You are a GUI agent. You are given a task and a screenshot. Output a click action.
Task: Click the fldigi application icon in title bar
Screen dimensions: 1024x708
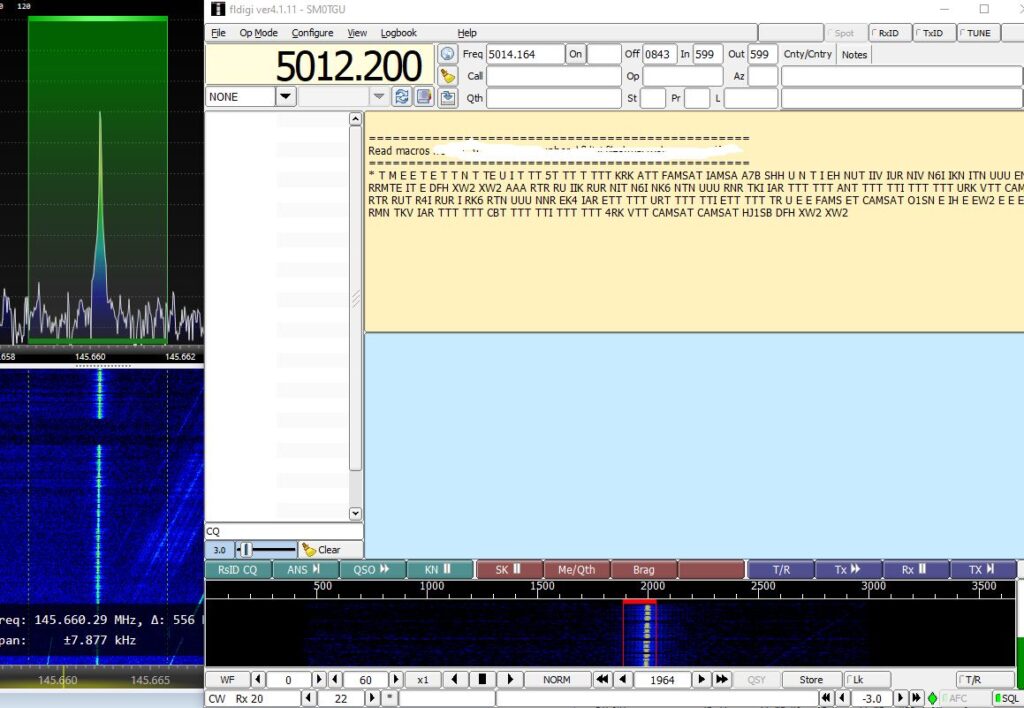(218, 9)
